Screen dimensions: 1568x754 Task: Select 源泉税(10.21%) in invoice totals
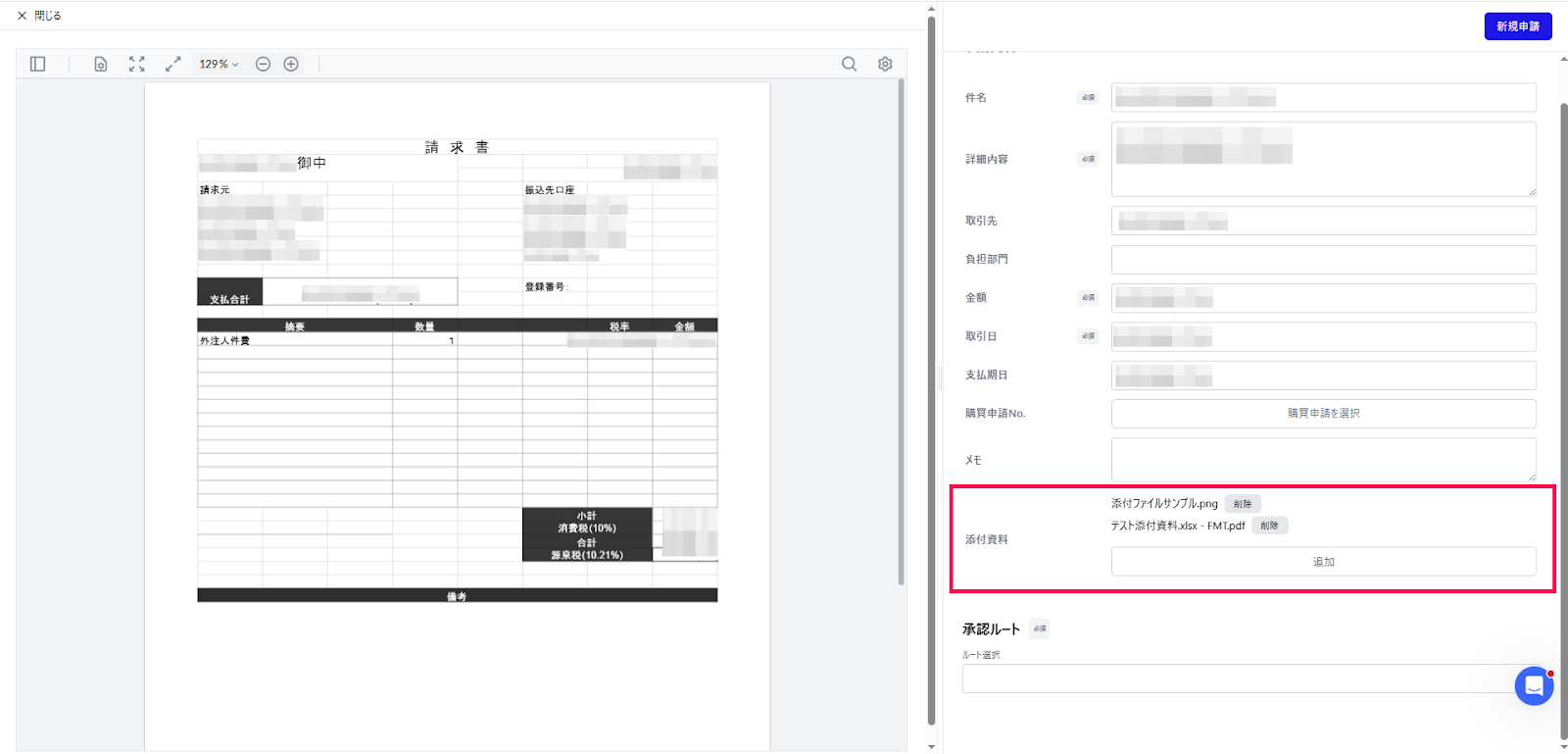pos(587,555)
